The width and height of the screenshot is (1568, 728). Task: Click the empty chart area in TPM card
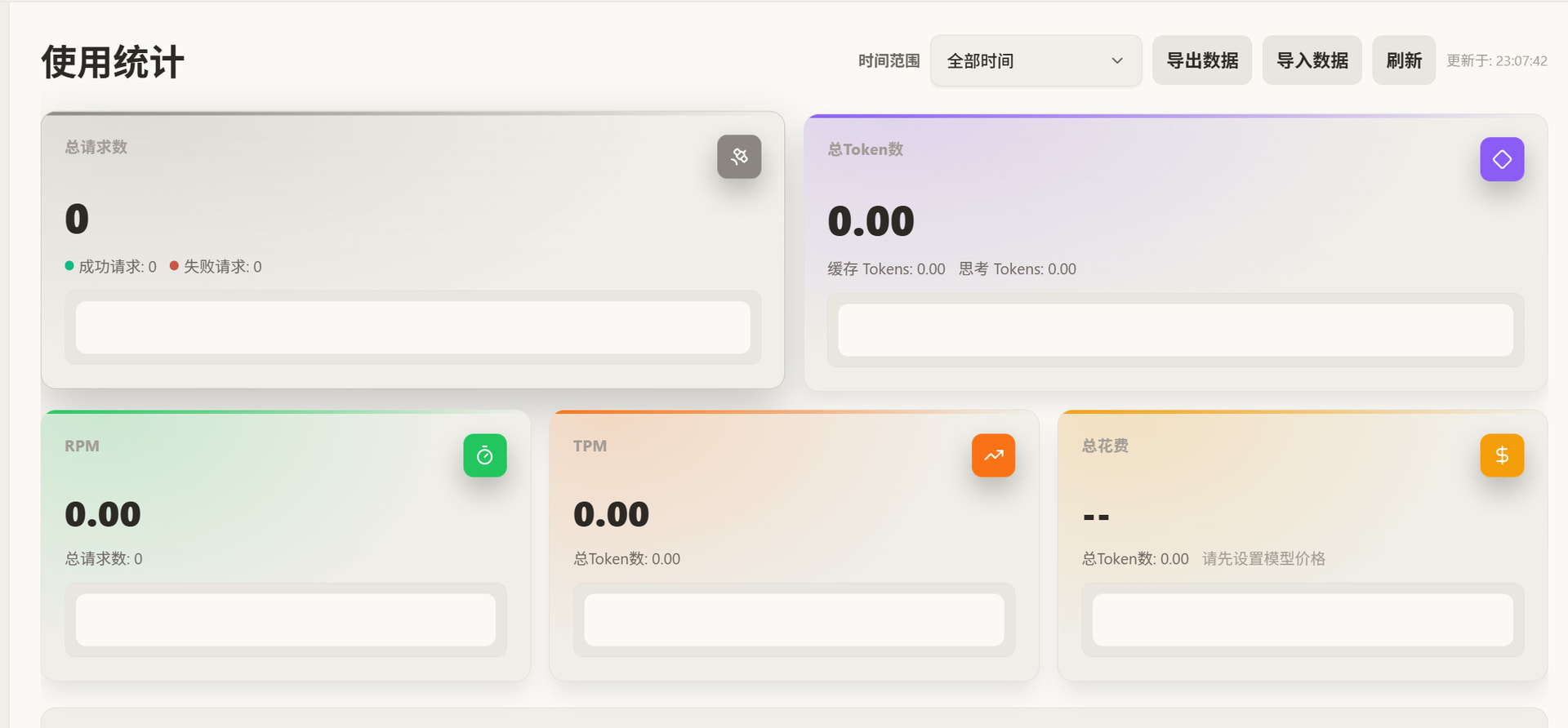point(794,619)
